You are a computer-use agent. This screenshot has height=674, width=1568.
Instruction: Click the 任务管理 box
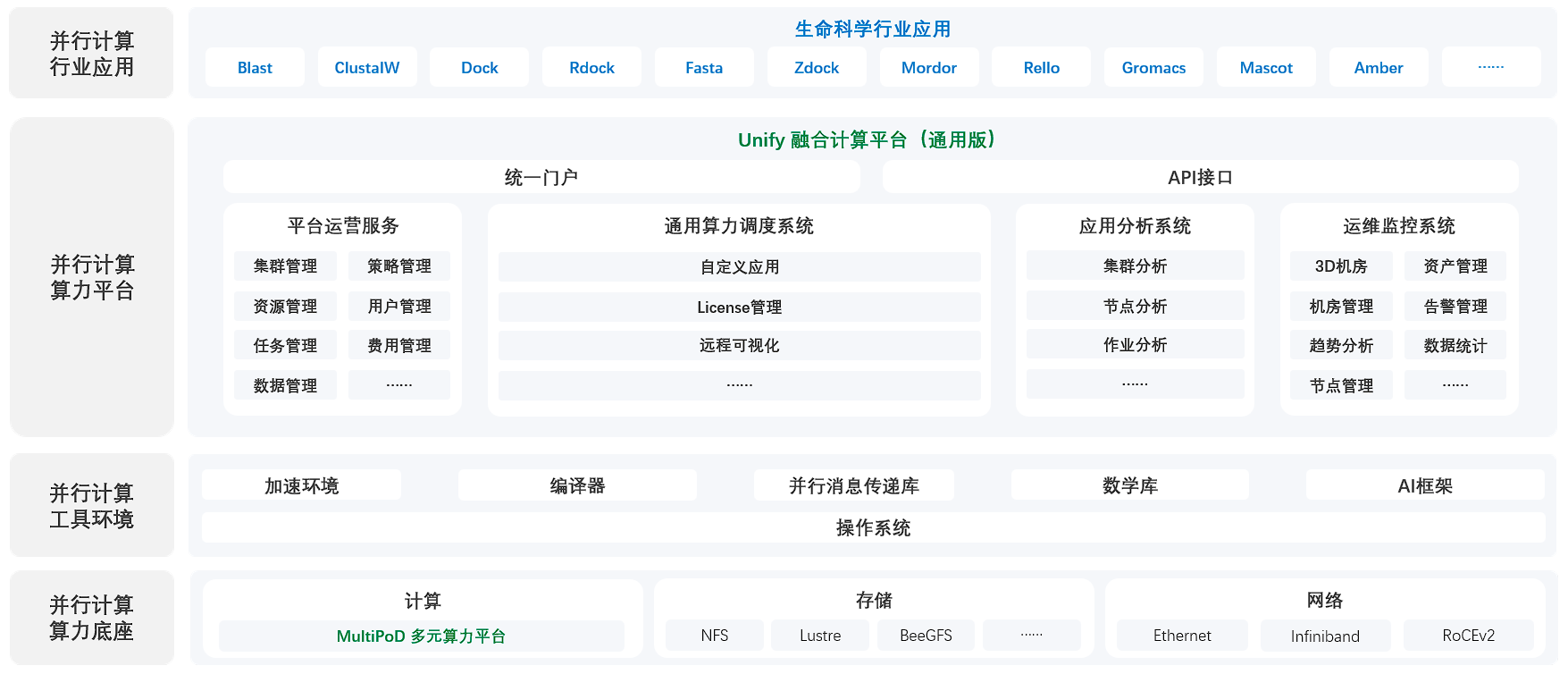(285, 345)
